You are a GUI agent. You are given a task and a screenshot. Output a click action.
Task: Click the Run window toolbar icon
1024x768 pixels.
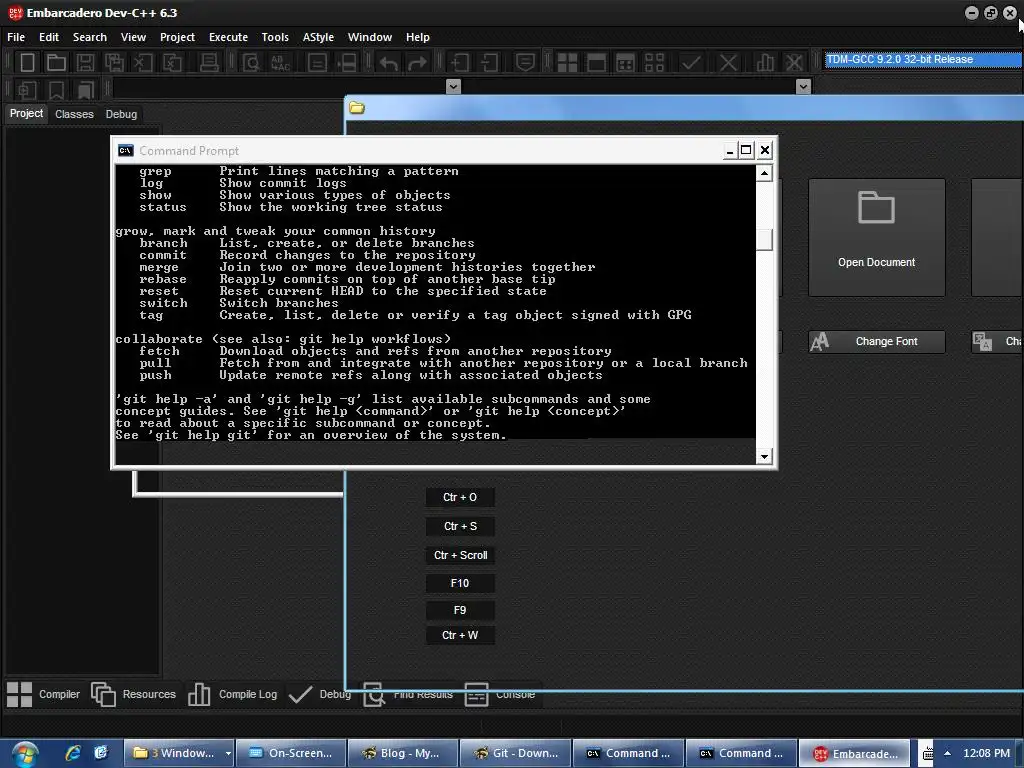point(596,63)
